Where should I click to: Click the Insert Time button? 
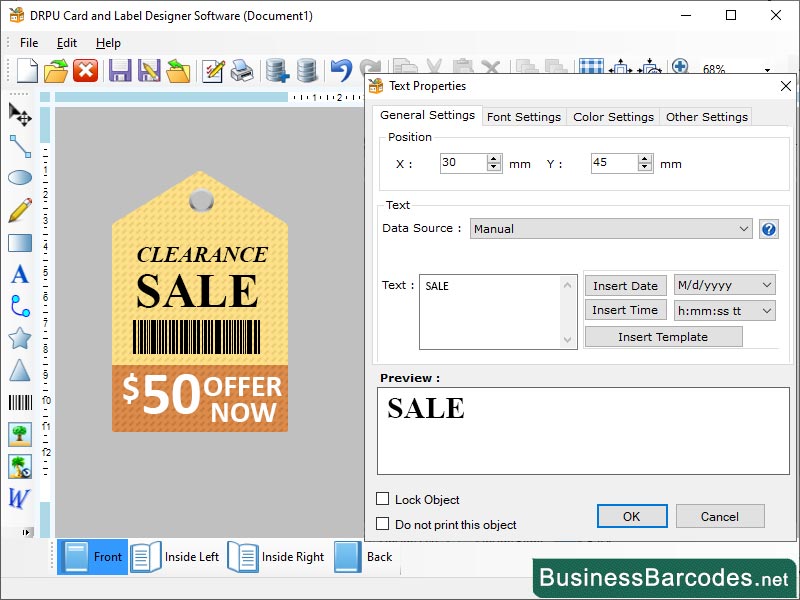click(x=625, y=310)
